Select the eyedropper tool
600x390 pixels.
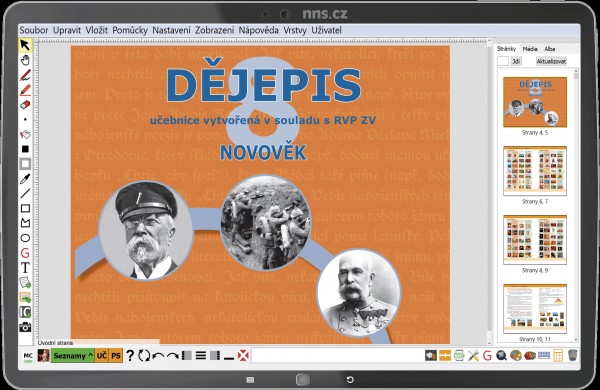click(25, 179)
